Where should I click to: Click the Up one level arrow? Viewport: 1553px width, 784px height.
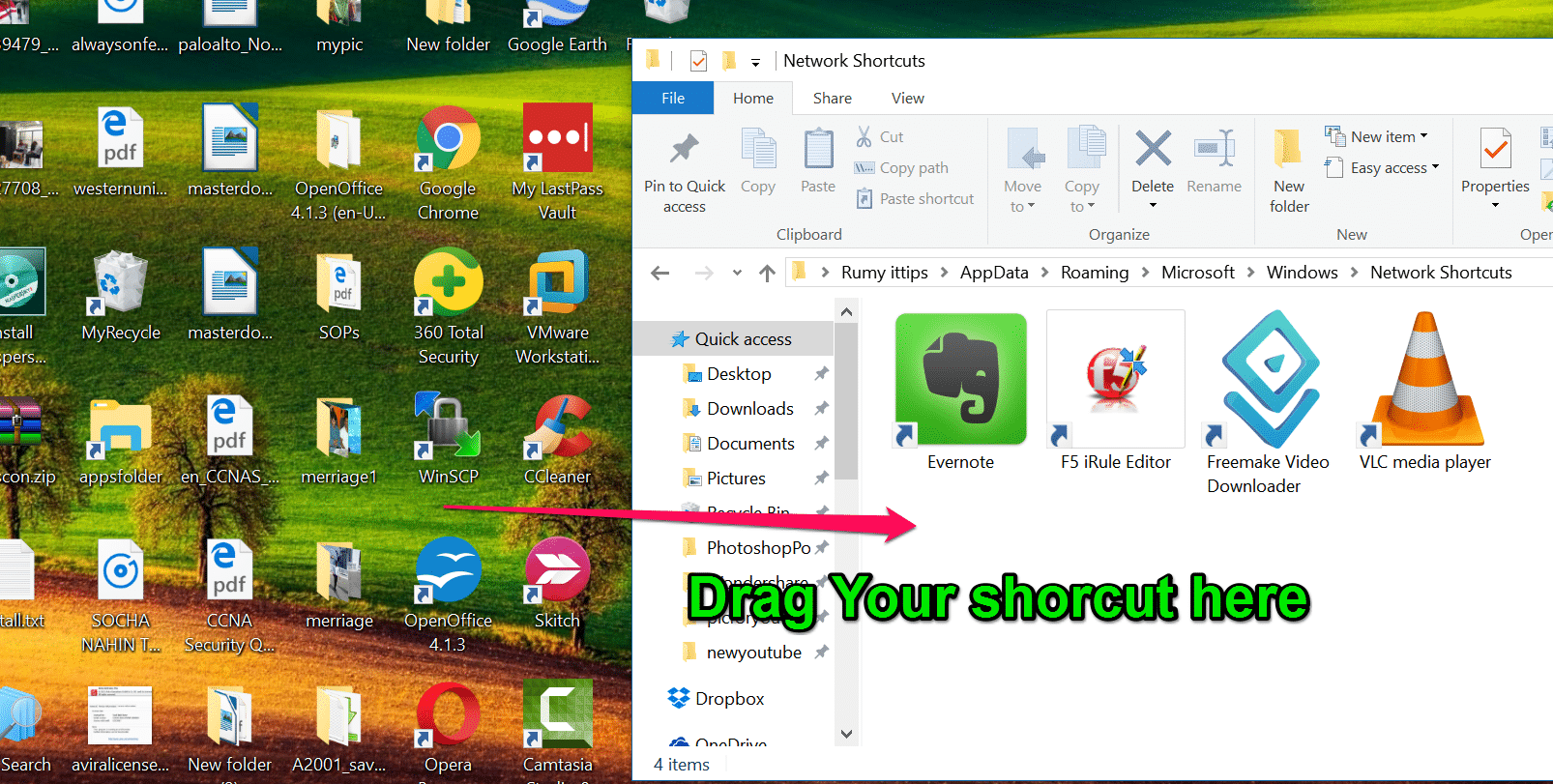[x=767, y=274]
